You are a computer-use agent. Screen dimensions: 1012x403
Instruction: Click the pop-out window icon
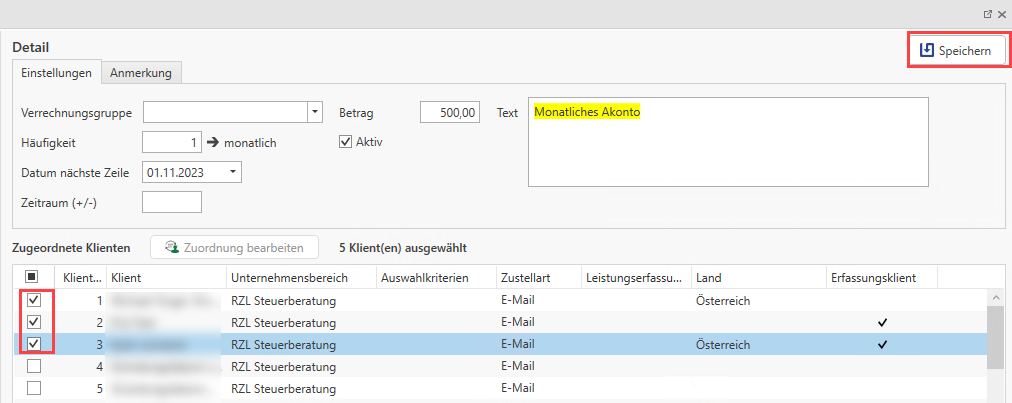tap(988, 14)
